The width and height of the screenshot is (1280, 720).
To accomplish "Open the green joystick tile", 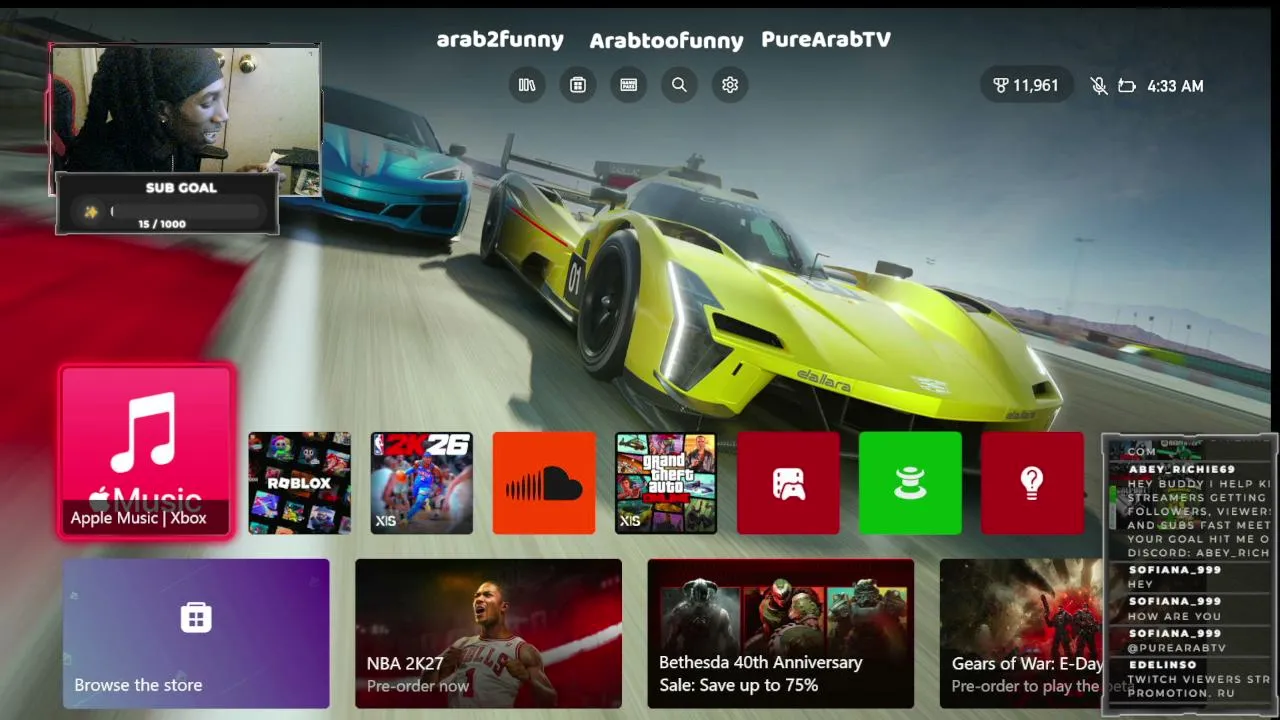I will [910, 483].
